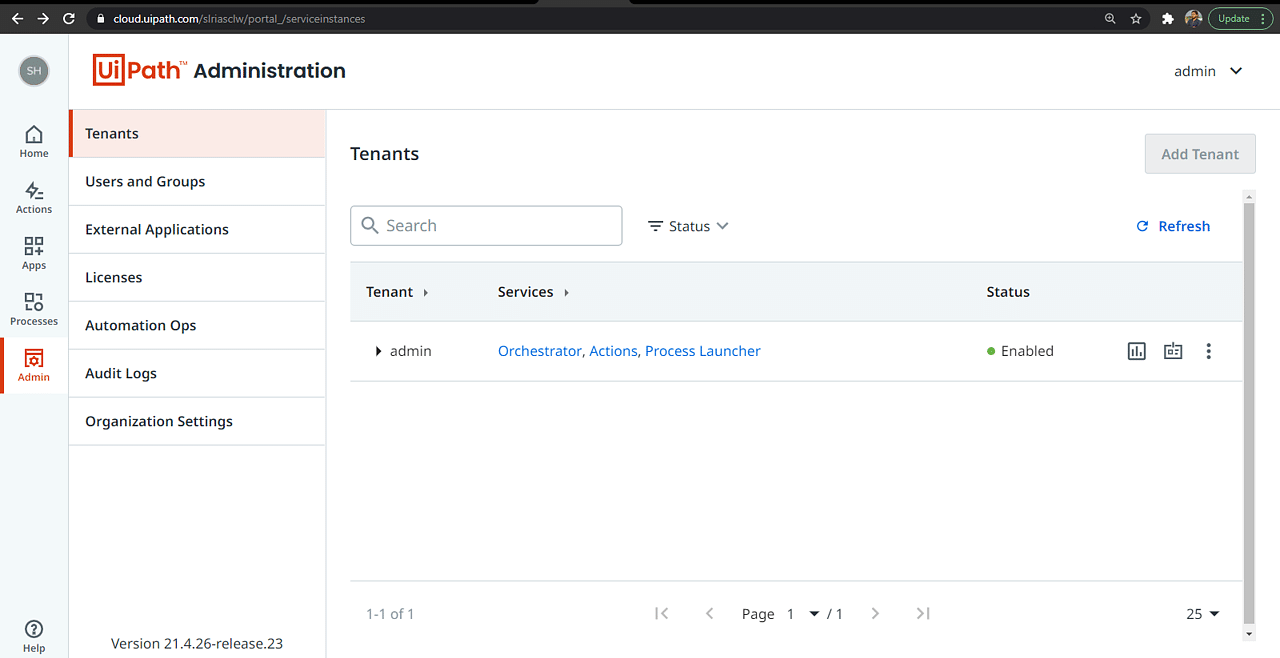The image size is (1280, 658).
Task: Click the browser forward arrow
Action: tap(43, 18)
